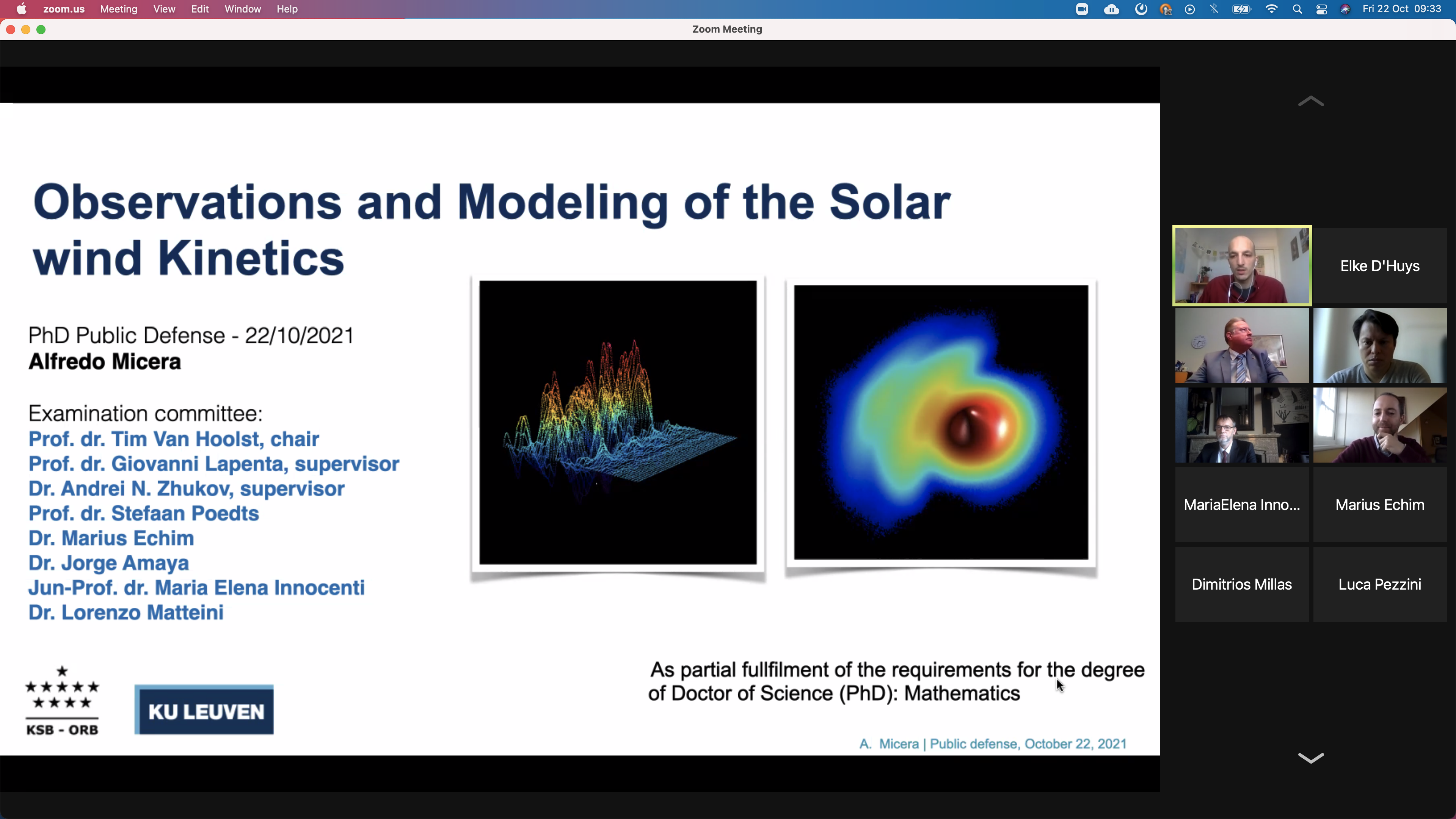Open Control Center
This screenshot has height=819, width=1456.
1321,9
